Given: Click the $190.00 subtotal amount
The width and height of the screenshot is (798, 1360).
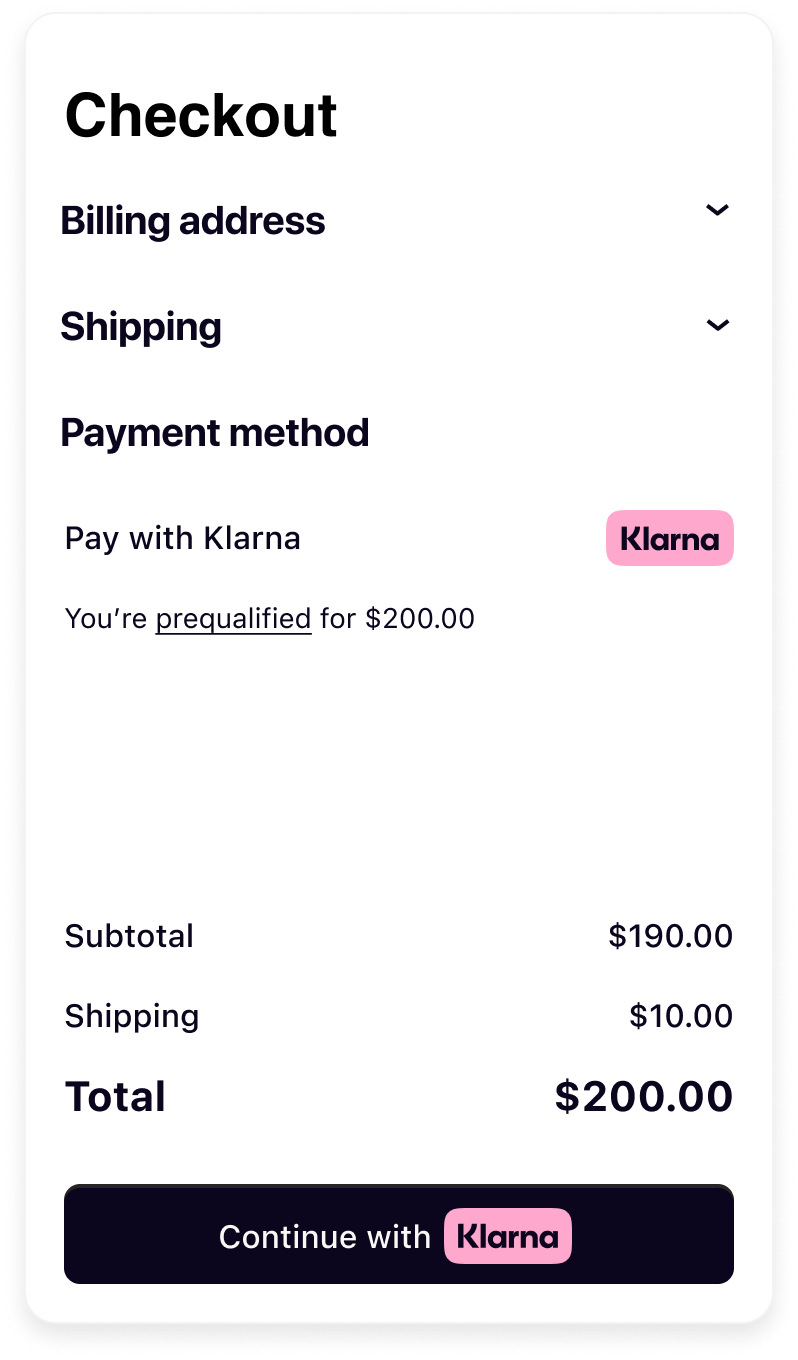Looking at the screenshot, I should [671, 936].
